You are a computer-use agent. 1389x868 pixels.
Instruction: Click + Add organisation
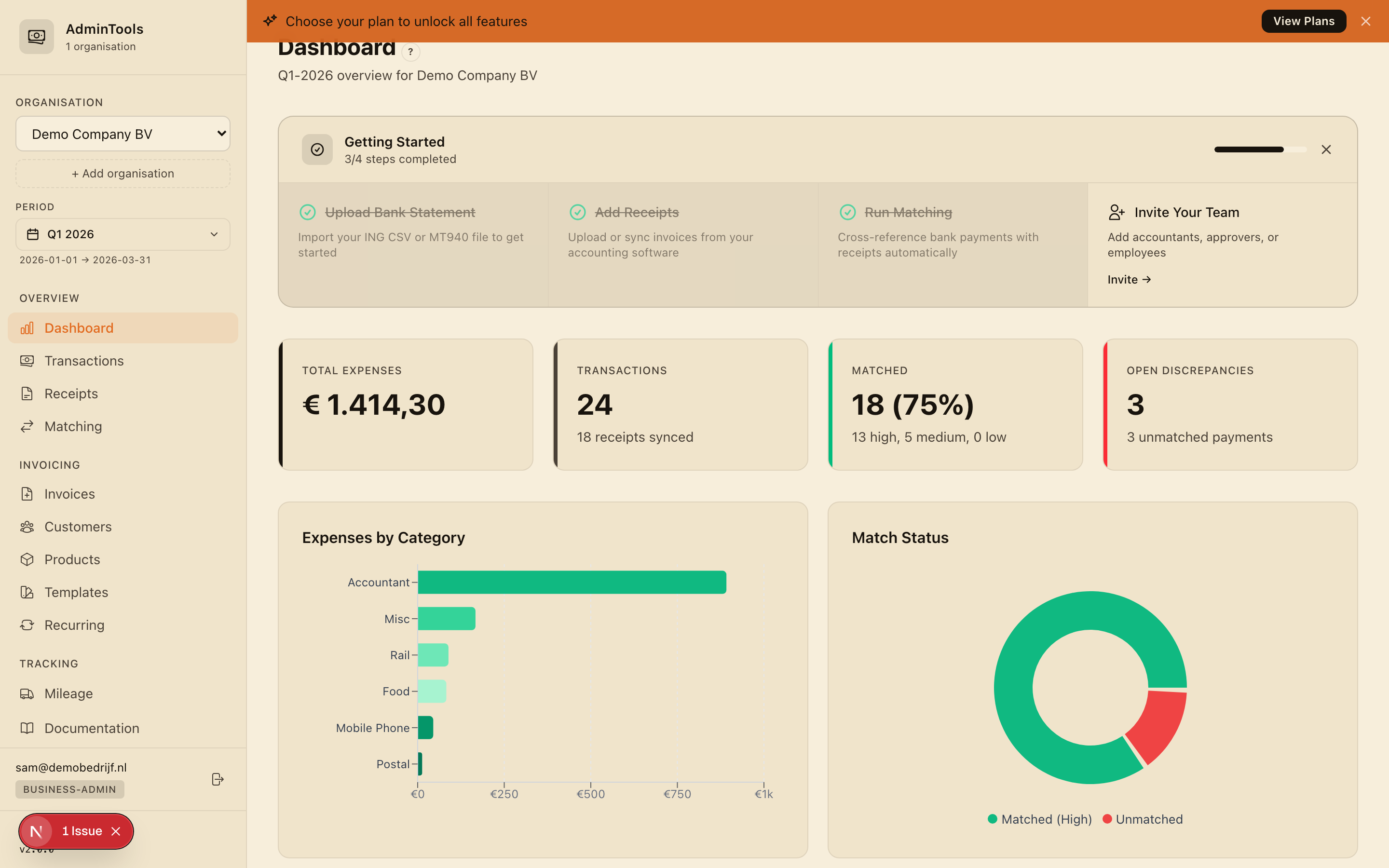coord(123,174)
